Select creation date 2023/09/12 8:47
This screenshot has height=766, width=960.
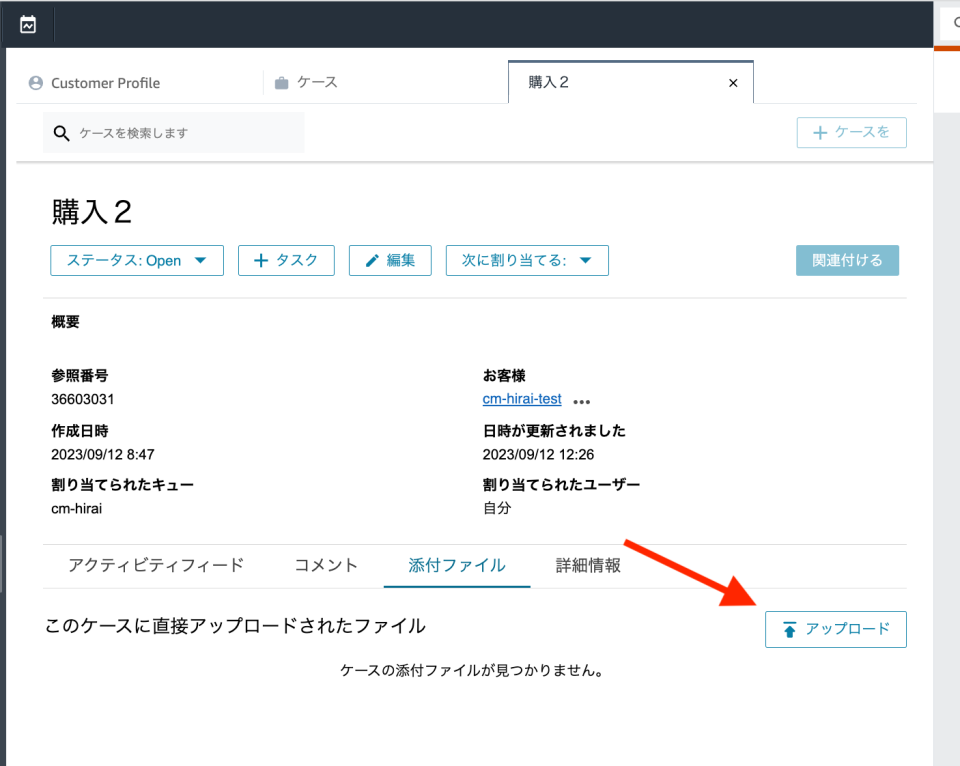click(x=103, y=454)
